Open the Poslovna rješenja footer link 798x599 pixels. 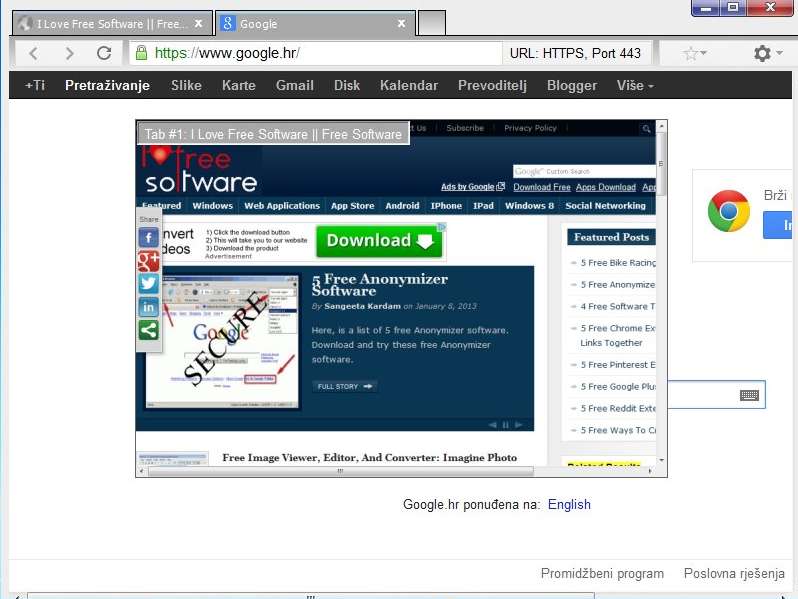tap(734, 574)
